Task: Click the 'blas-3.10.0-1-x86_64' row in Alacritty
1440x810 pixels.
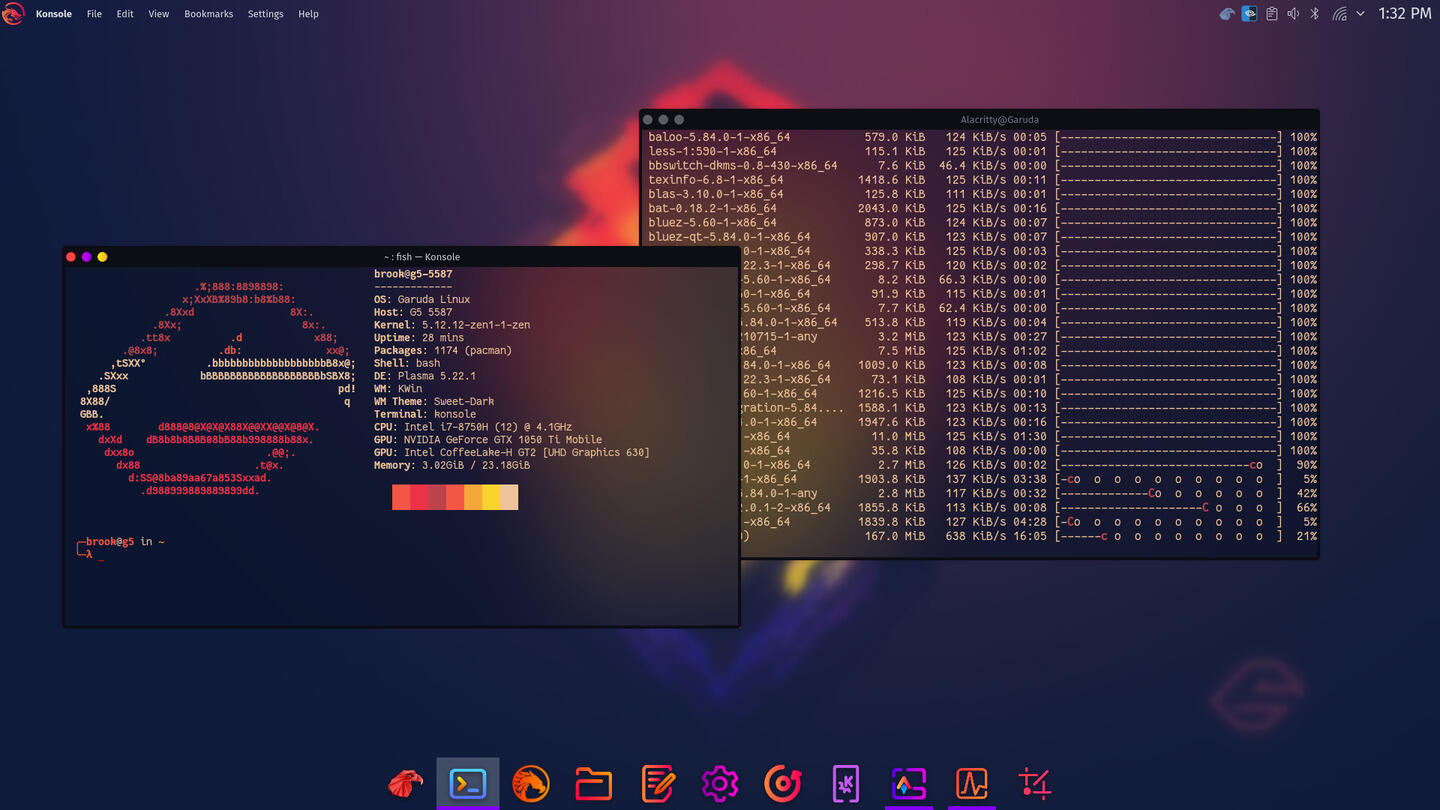Action: pos(982,194)
